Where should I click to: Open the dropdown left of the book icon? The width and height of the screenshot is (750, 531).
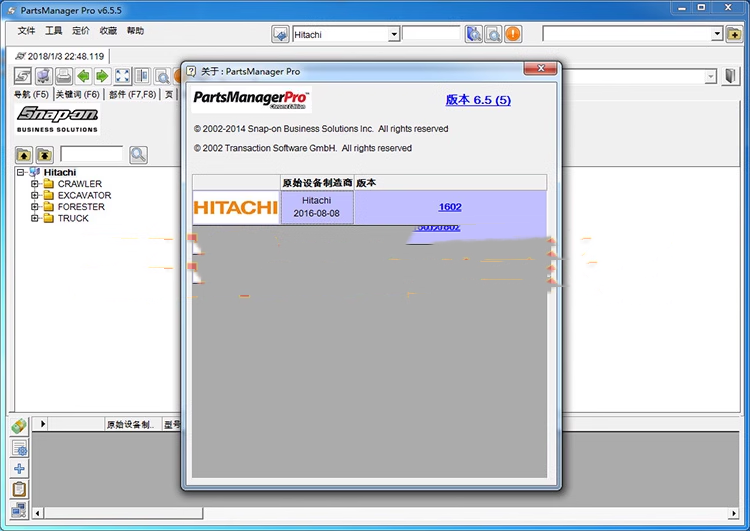[x=711, y=77]
